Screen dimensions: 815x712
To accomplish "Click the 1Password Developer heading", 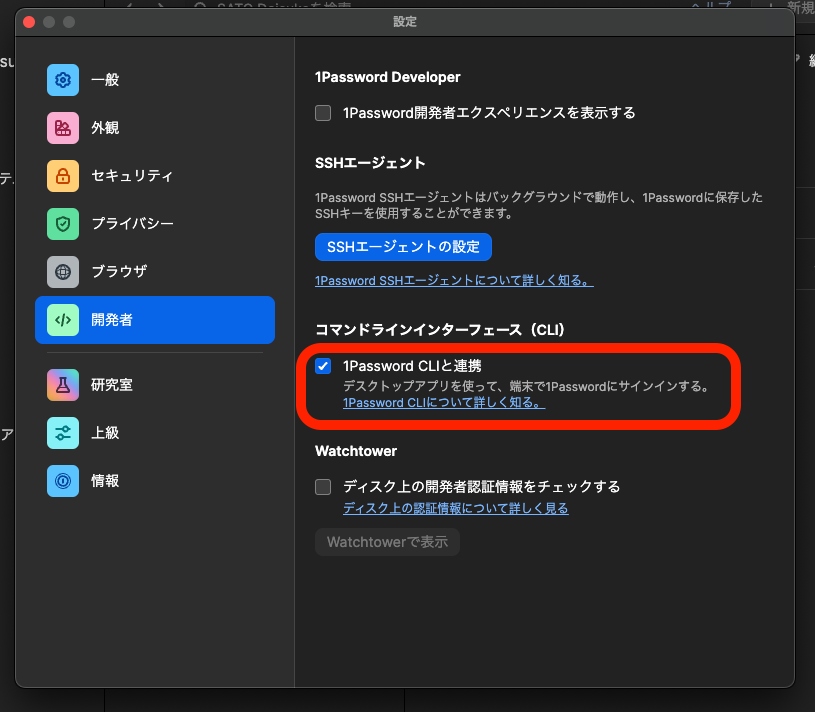I will 388,77.
